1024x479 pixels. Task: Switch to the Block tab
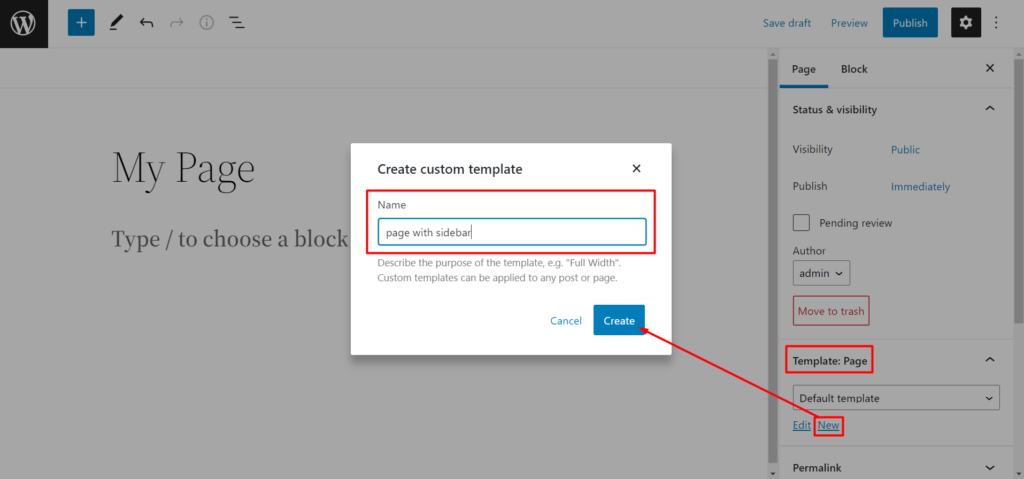pyautogui.click(x=854, y=69)
